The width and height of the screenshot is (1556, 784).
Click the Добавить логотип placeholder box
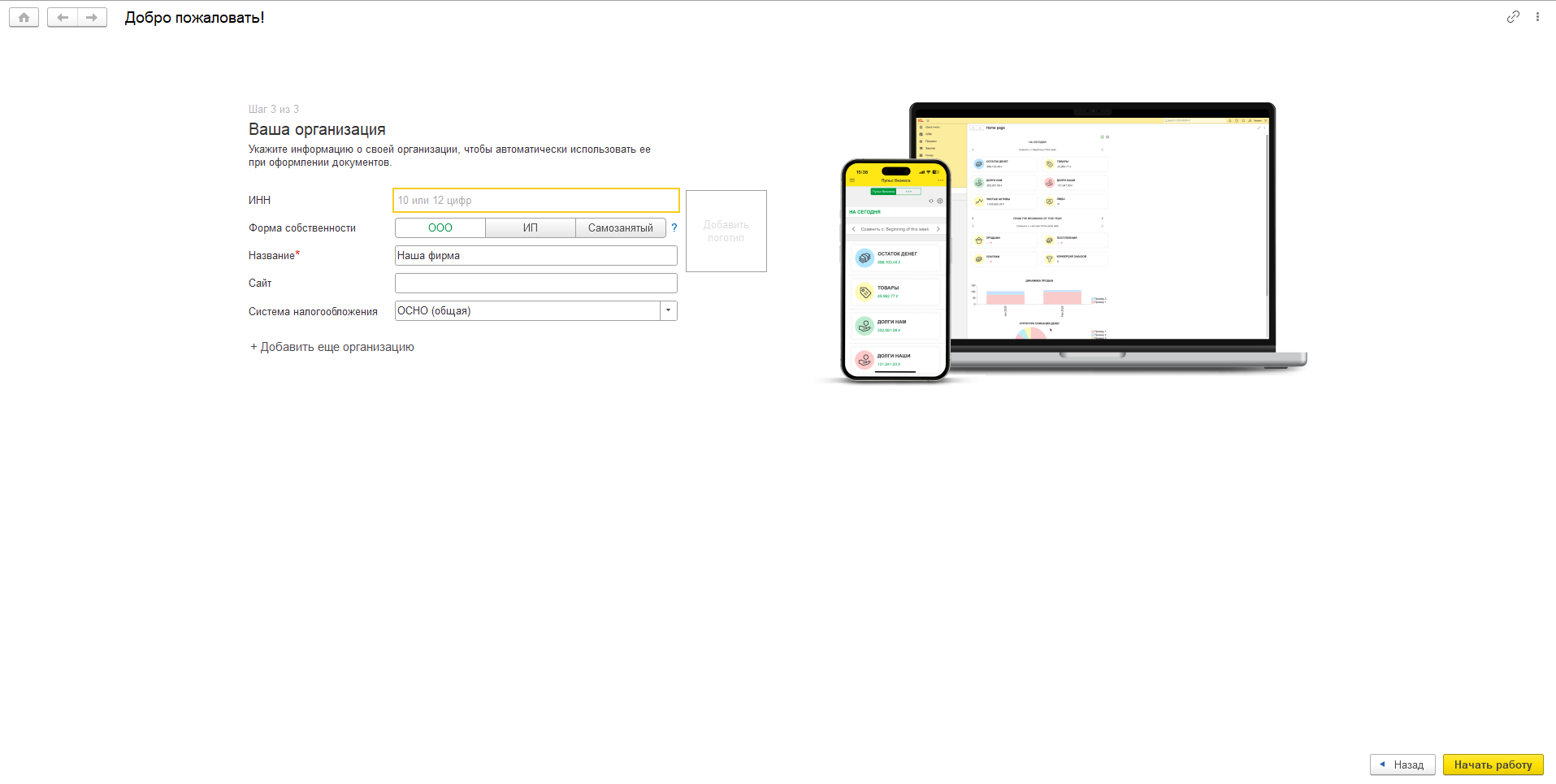[x=726, y=232]
